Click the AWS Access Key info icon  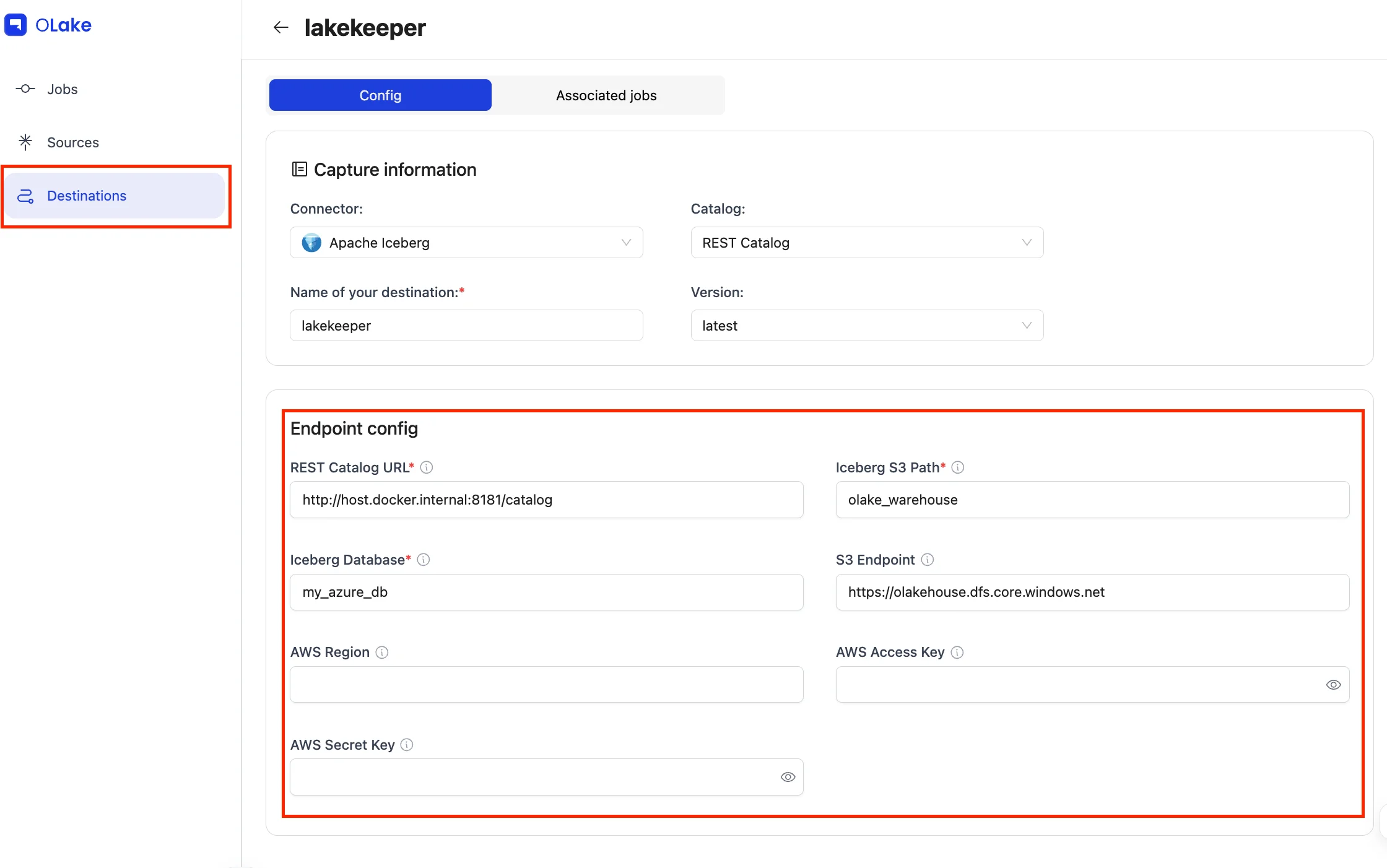957,653
